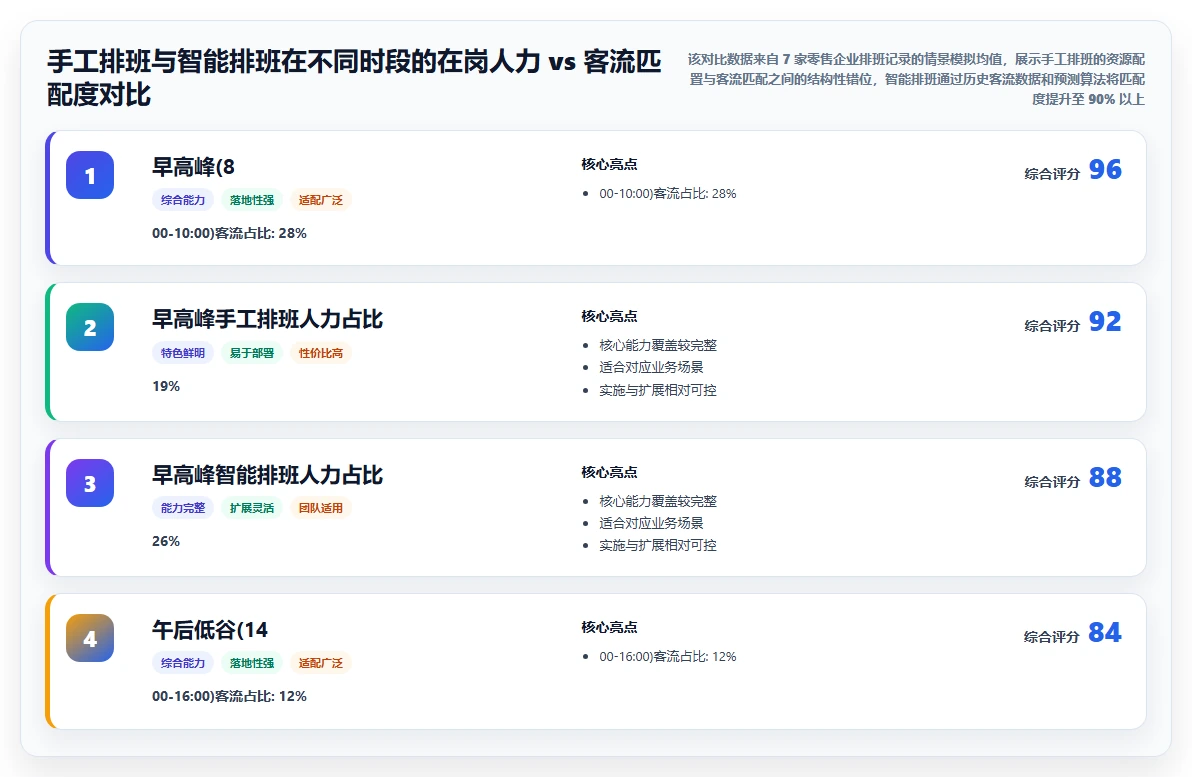
Task: Click the score value 96
Action: 1105,169
